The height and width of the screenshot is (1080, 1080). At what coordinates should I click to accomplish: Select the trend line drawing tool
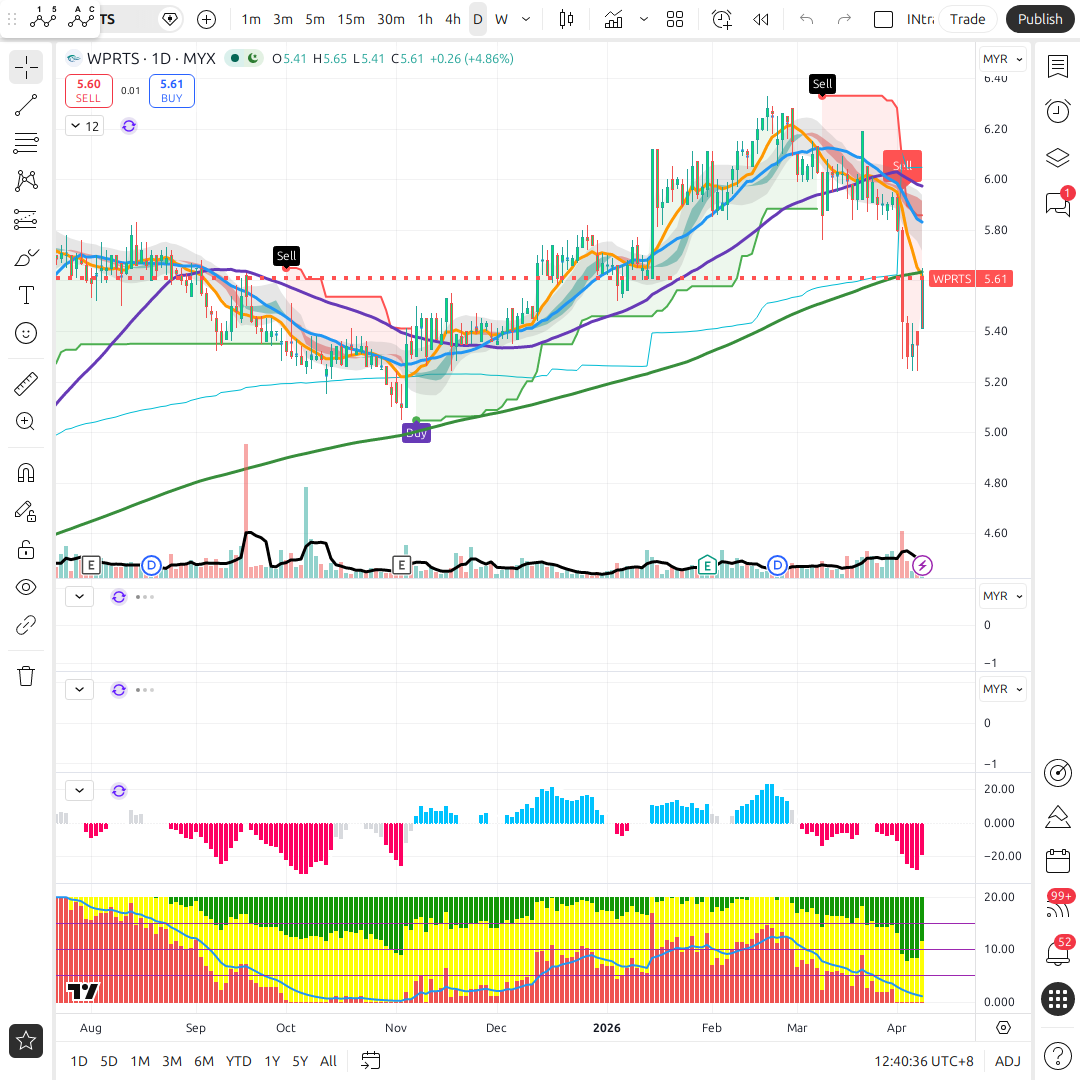point(26,105)
